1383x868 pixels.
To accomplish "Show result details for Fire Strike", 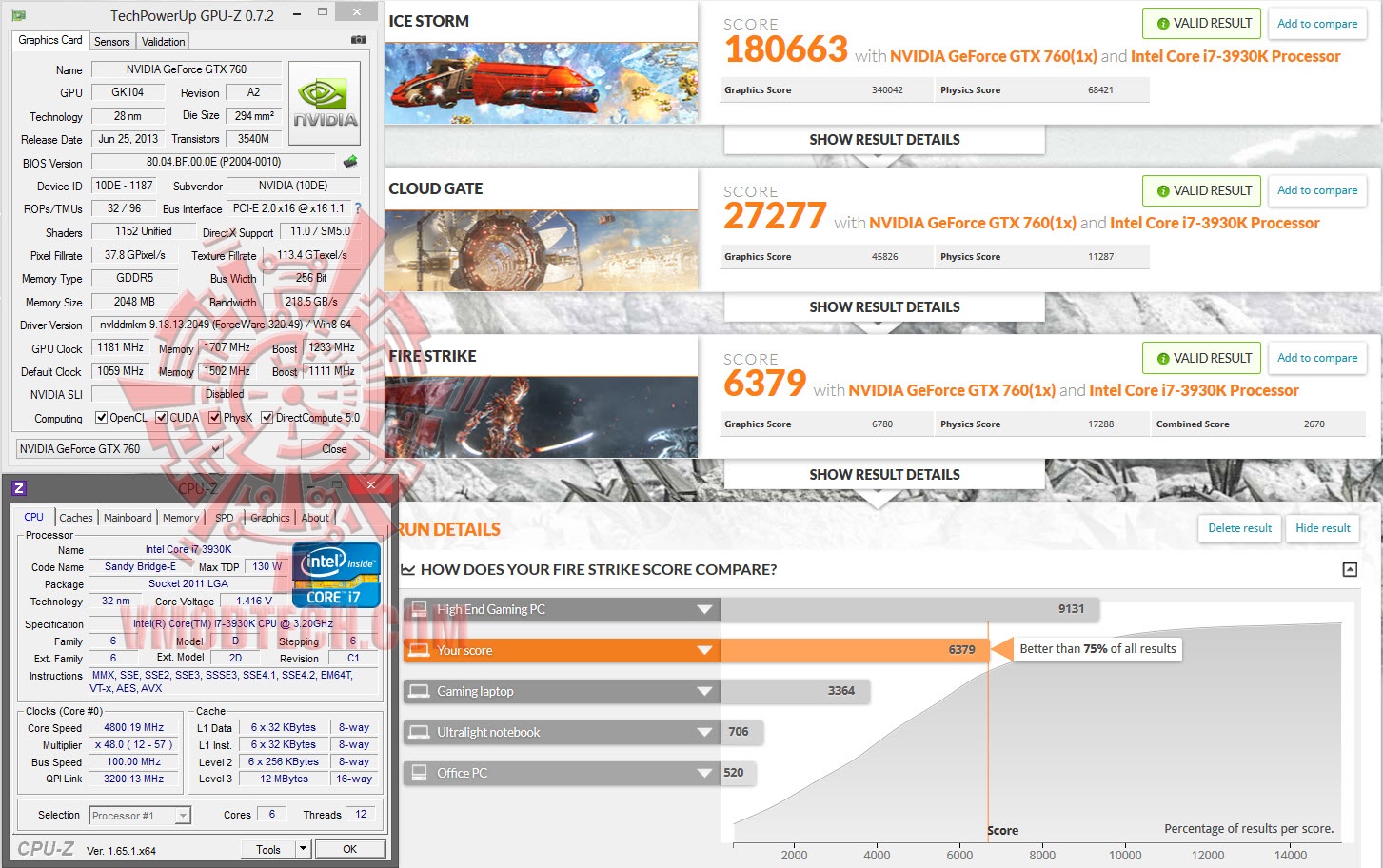I will coord(884,475).
